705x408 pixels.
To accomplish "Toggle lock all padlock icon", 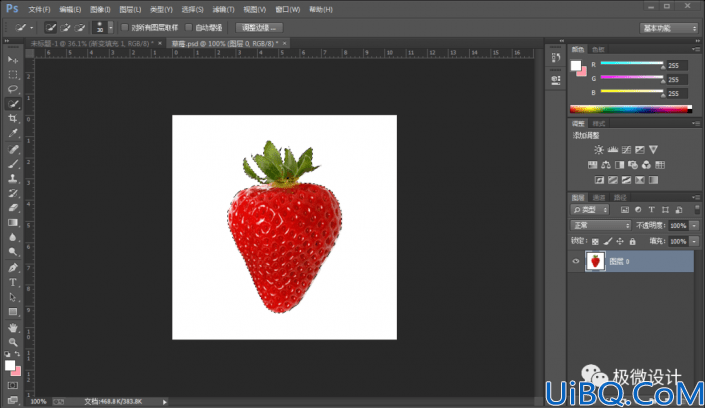I will pyautogui.click(x=633, y=242).
